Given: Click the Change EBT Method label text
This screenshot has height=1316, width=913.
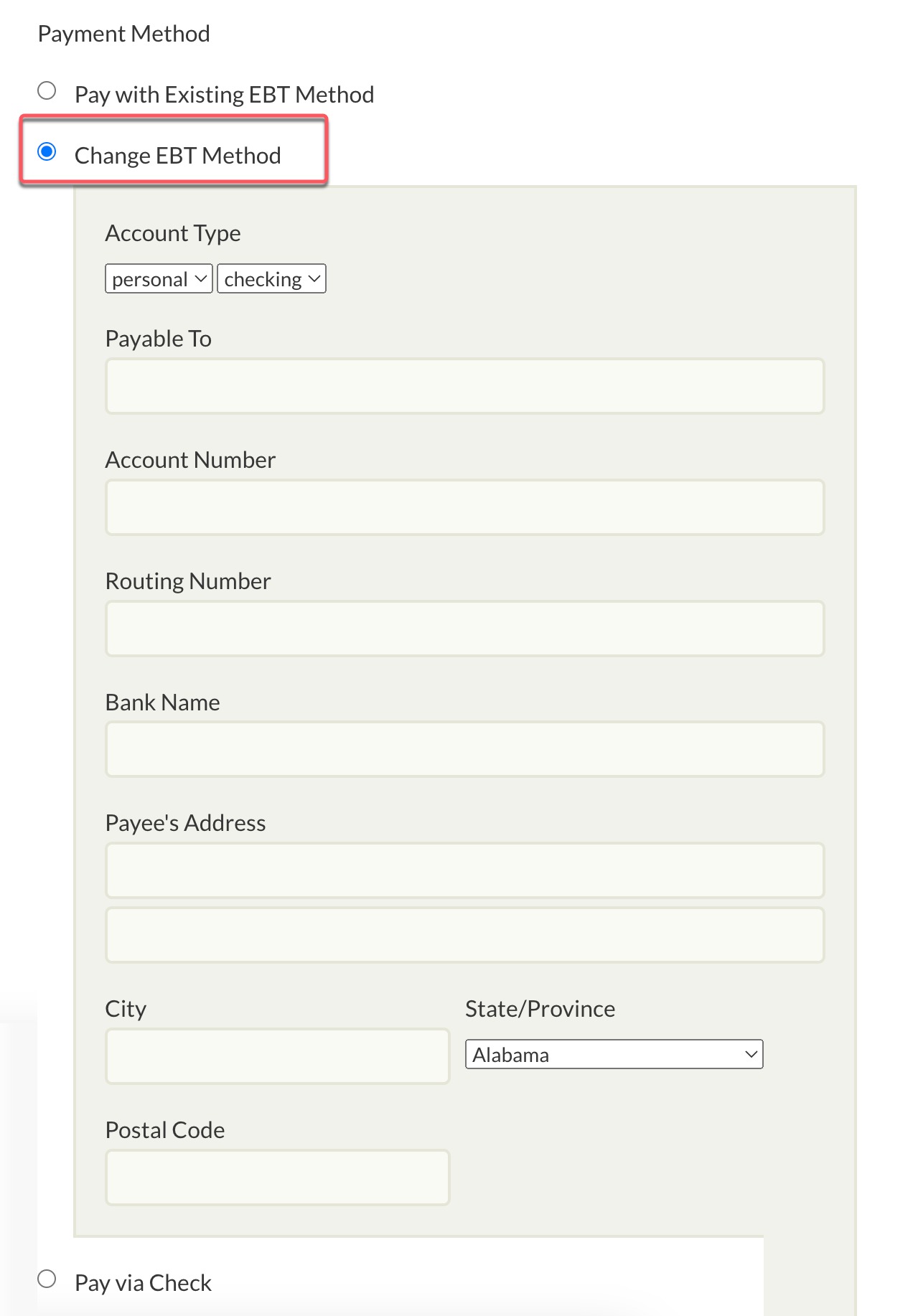Looking at the screenshot, I should coord(178,156).
